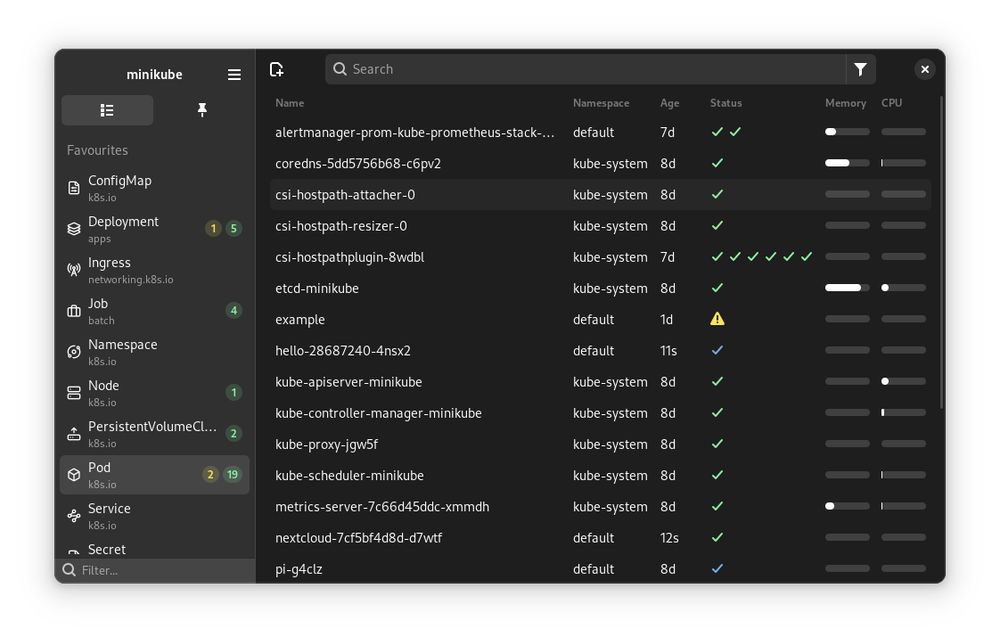Open the hamburger menu beside minikube
The image size is (1000, 643).
234,75
